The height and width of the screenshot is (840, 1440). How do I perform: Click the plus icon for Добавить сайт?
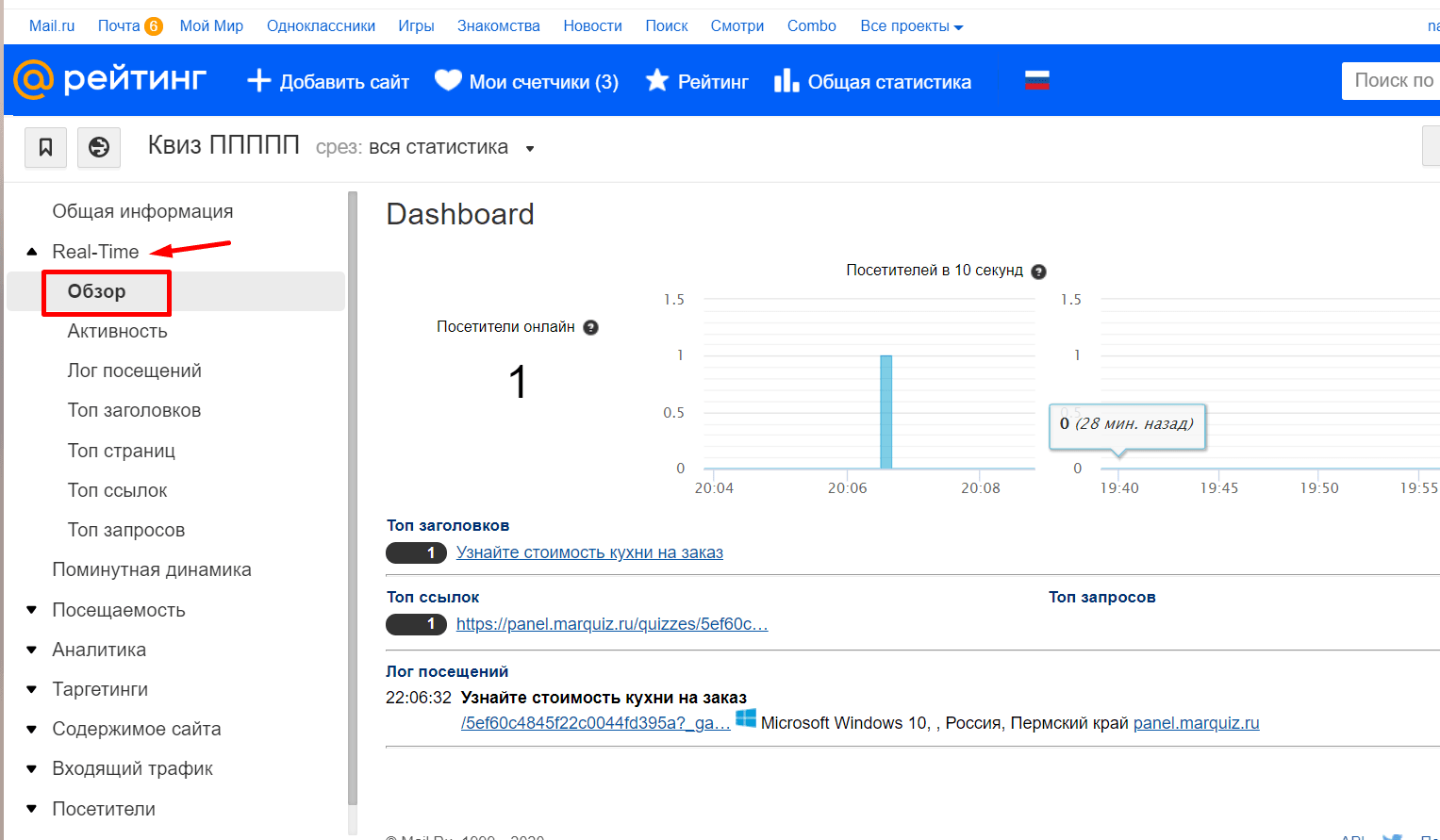[258, 81]
